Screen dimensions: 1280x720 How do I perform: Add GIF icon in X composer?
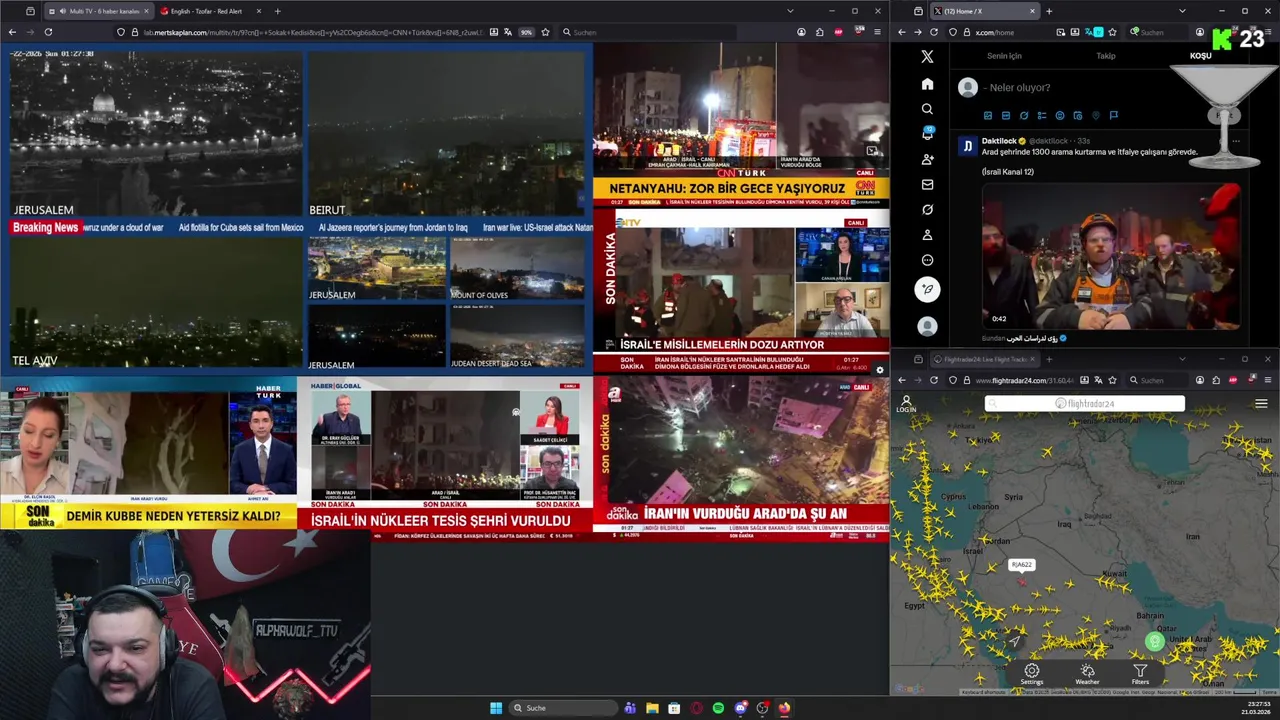coord(1006,116)
